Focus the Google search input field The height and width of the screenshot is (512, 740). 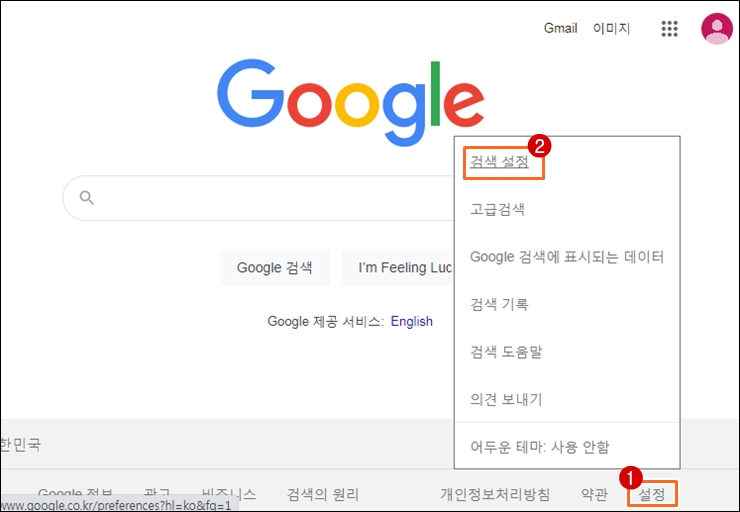coord(259,198)
